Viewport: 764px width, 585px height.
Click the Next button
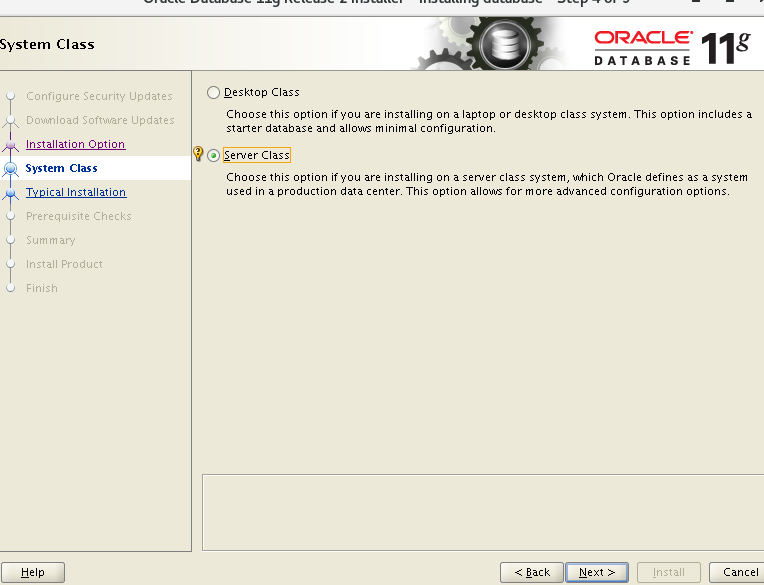(x=597, y=572)
